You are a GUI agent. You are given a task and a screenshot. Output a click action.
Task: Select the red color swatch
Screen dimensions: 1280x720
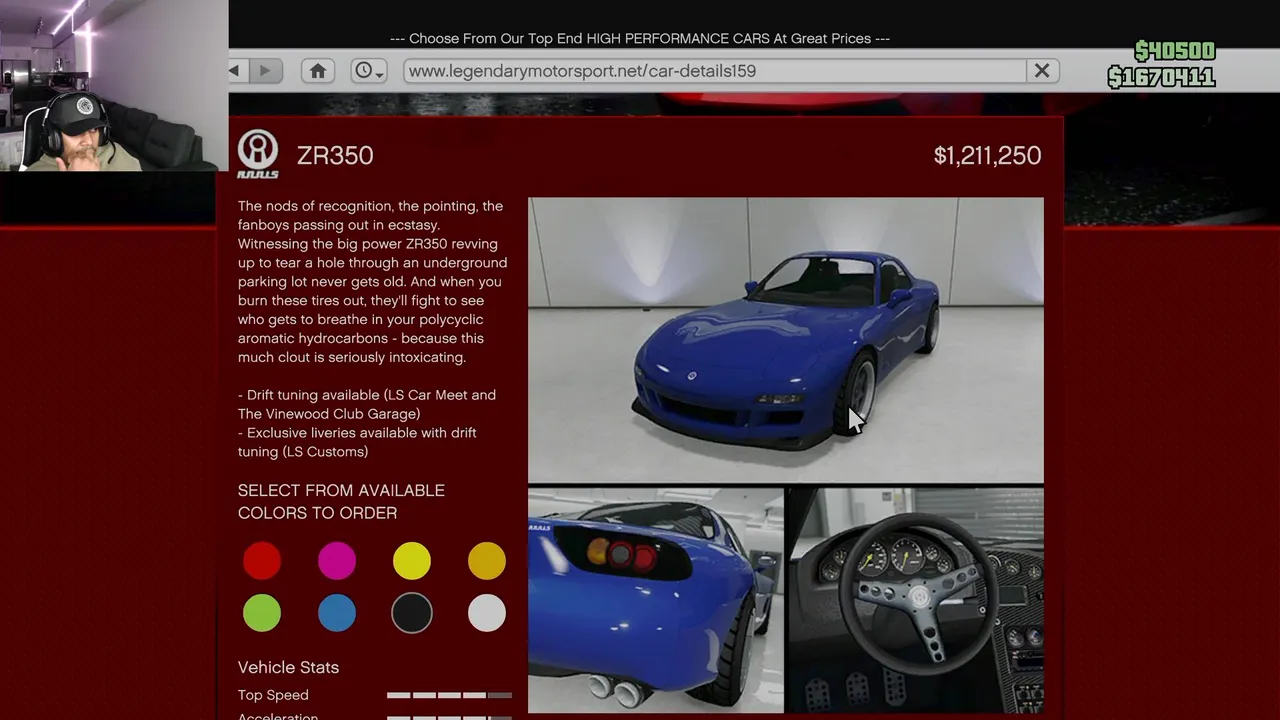click(x=262, y=561)
